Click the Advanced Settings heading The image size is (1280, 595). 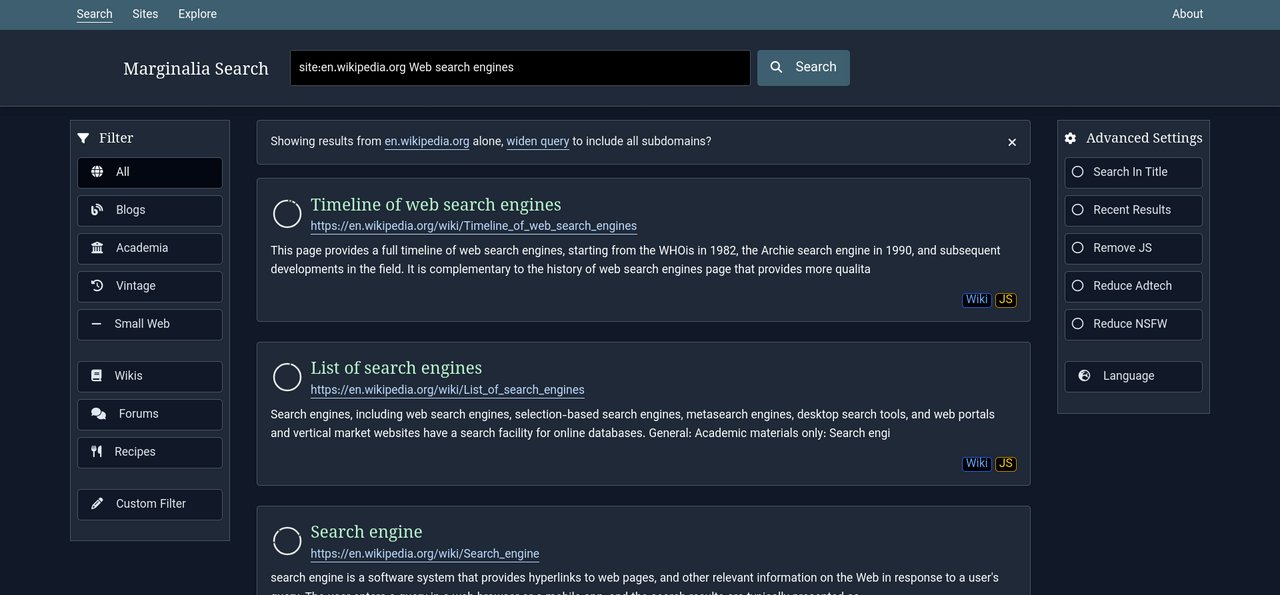pyautogui.click(x=1144, y=138)
